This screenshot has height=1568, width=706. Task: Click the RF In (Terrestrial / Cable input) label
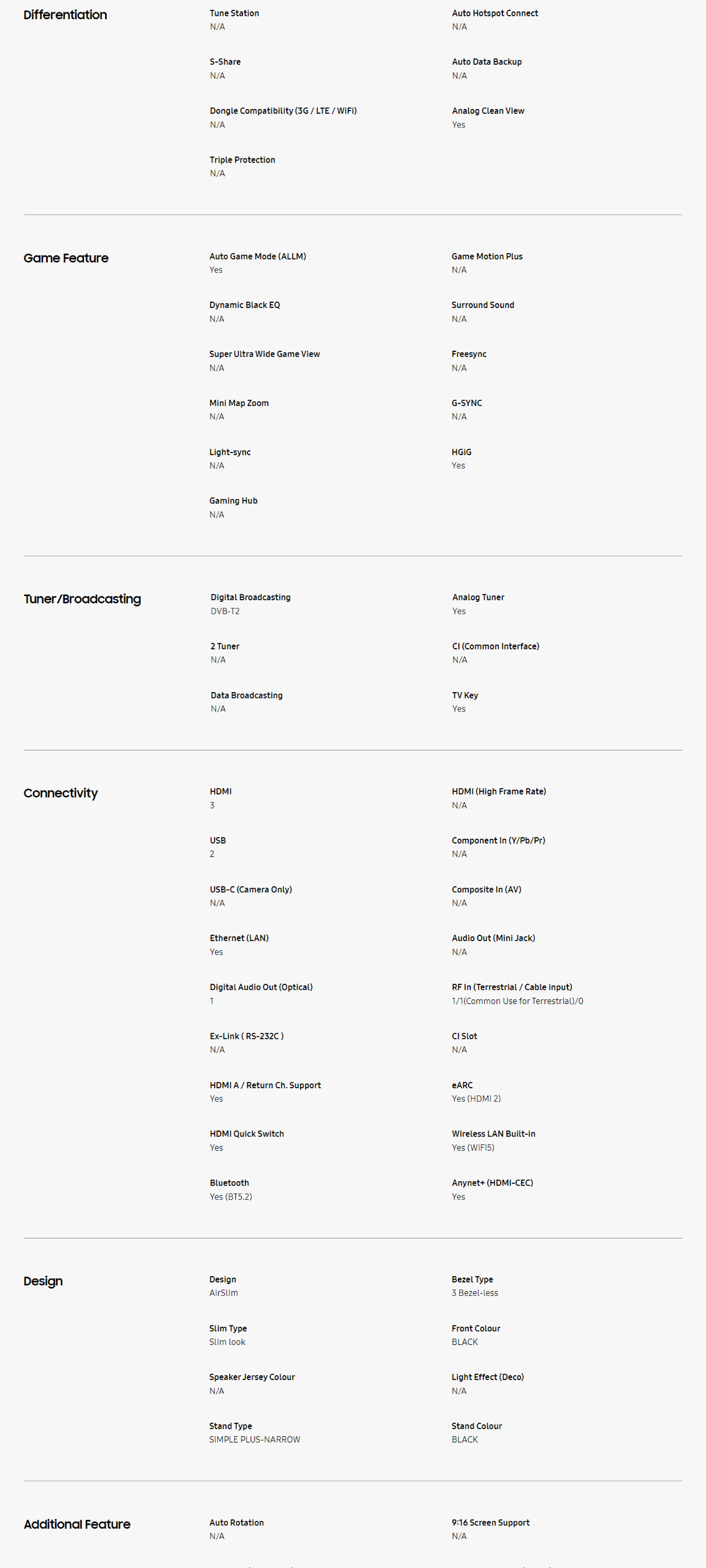(x=511, y=987)
